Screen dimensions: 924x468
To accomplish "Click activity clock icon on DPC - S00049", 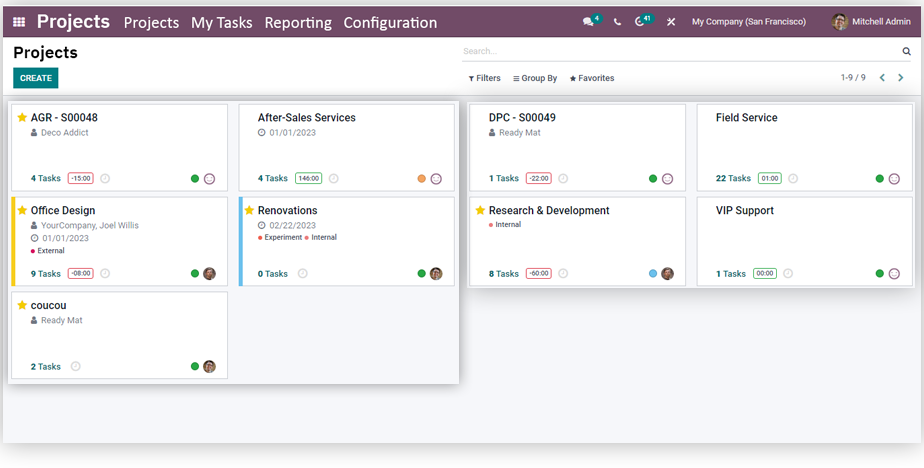I will click(x=563, y=178).
